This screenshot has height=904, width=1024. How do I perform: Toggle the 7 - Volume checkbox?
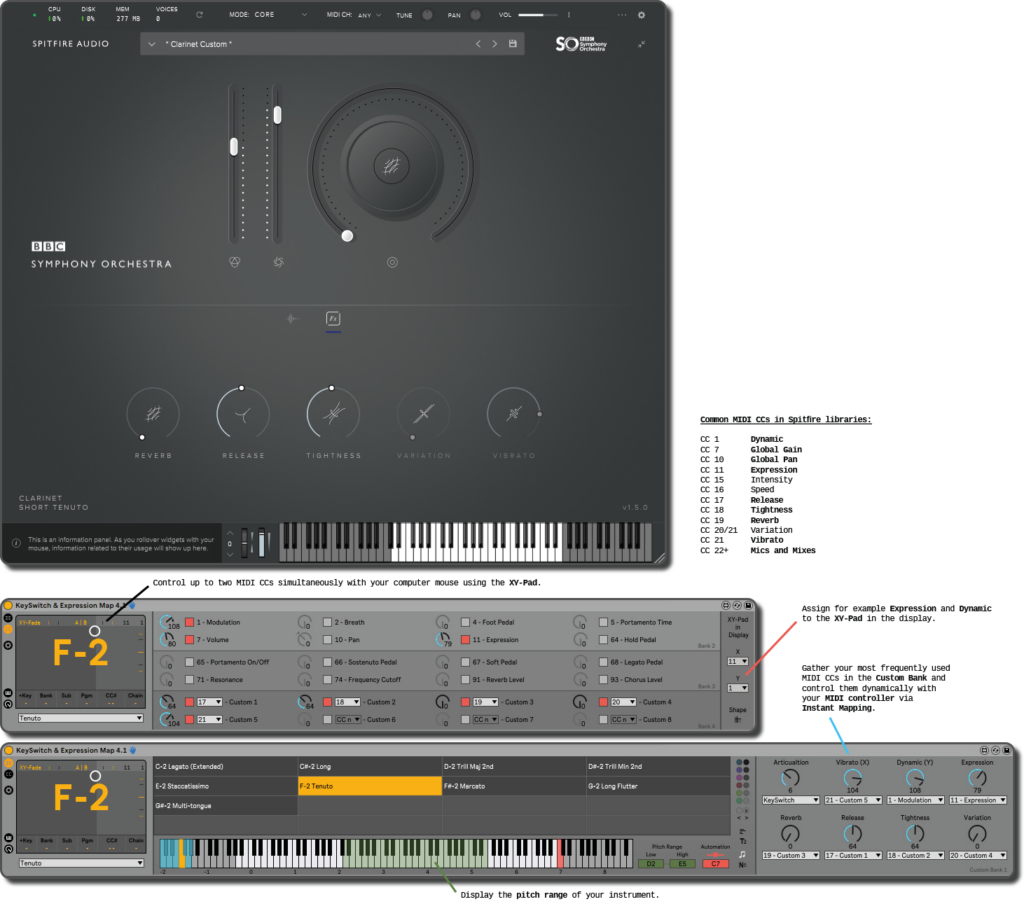tap(189, 639)
